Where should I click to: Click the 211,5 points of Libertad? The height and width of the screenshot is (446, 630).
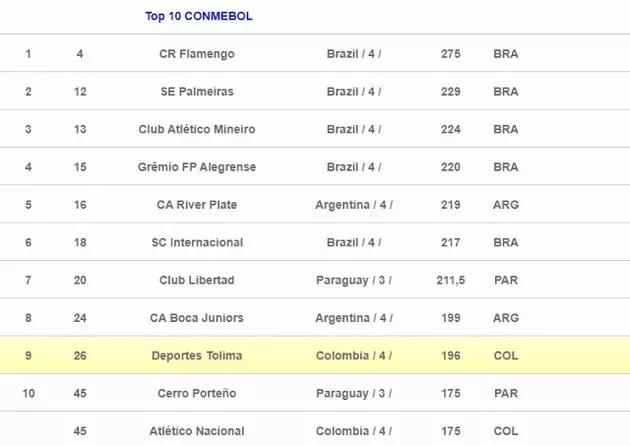pos(451,280)
